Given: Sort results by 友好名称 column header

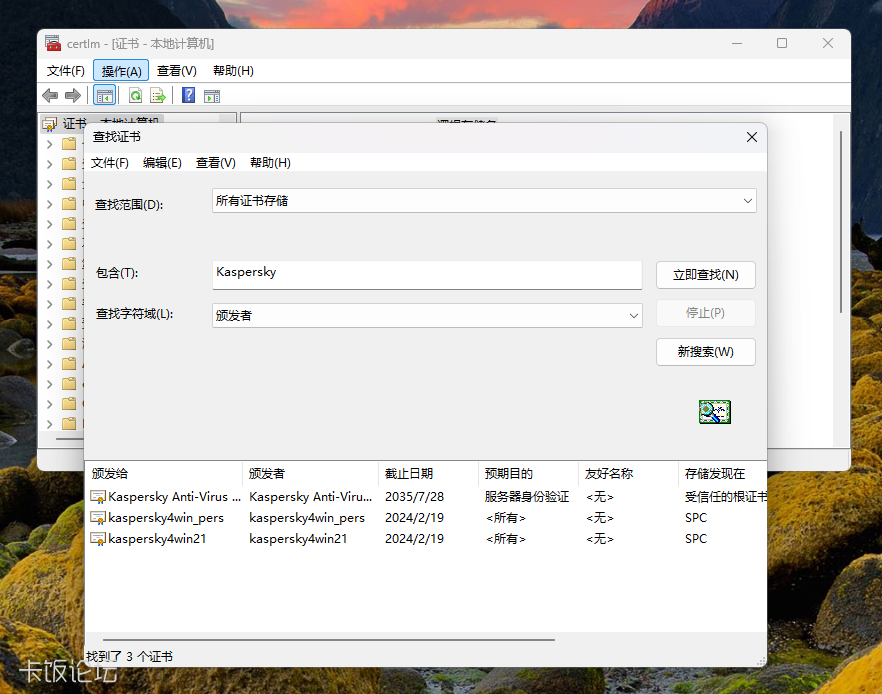Looking at the screenshot, I should (x=629, y=474).
